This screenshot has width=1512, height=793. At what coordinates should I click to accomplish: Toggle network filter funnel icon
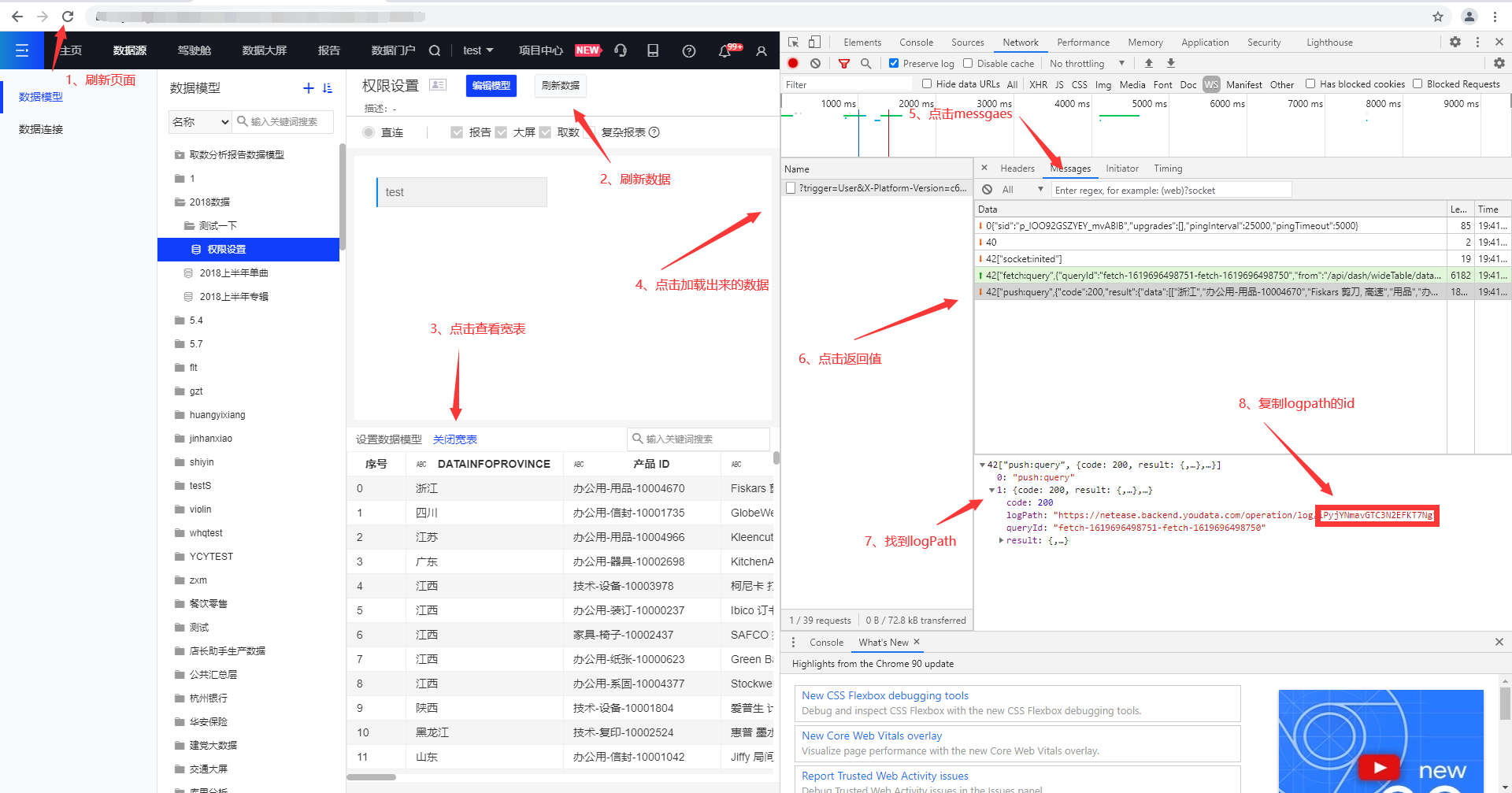pyautogui.click(x=844, y=63)
